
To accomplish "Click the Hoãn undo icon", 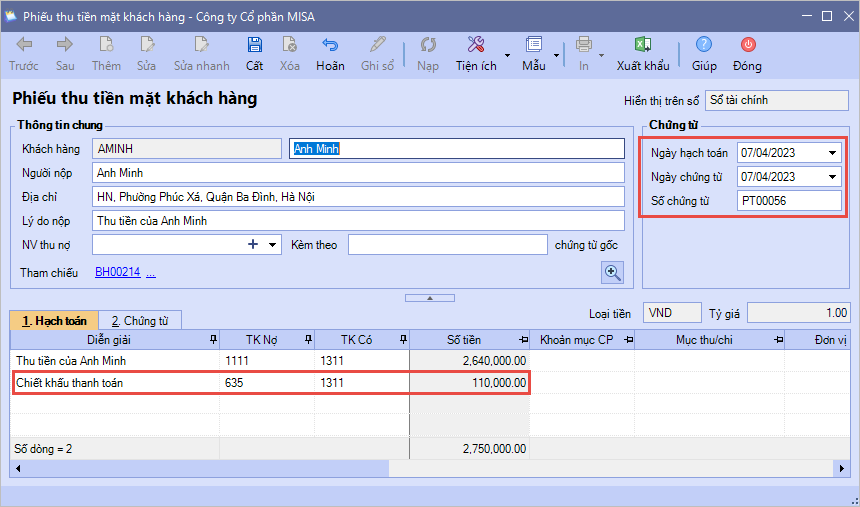I will pos(330,45).
